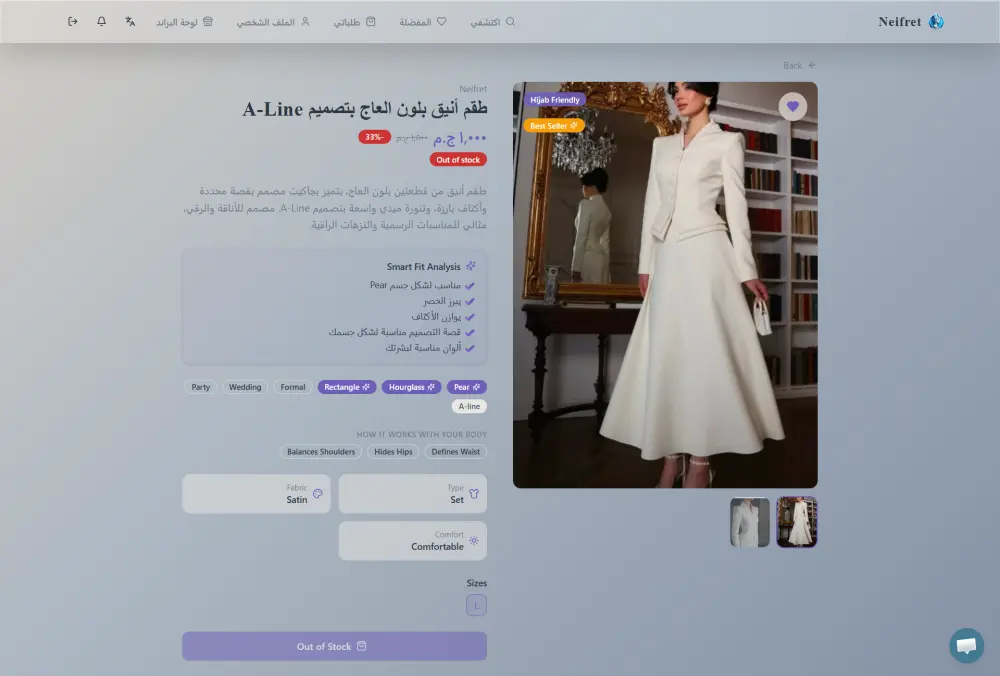Go Back to previous page

(799, 65)
